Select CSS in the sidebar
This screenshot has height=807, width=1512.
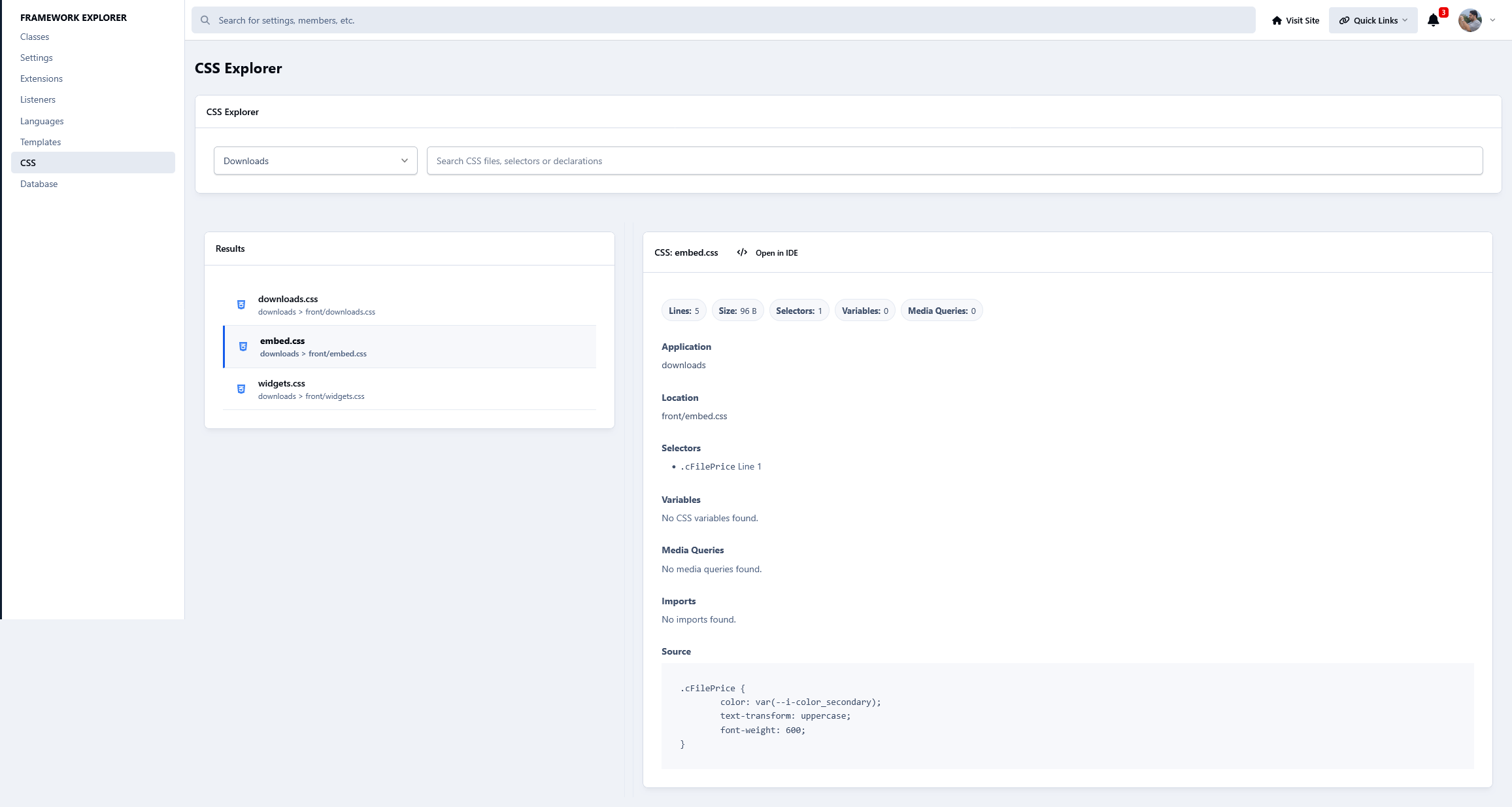[x=93, y=163]
